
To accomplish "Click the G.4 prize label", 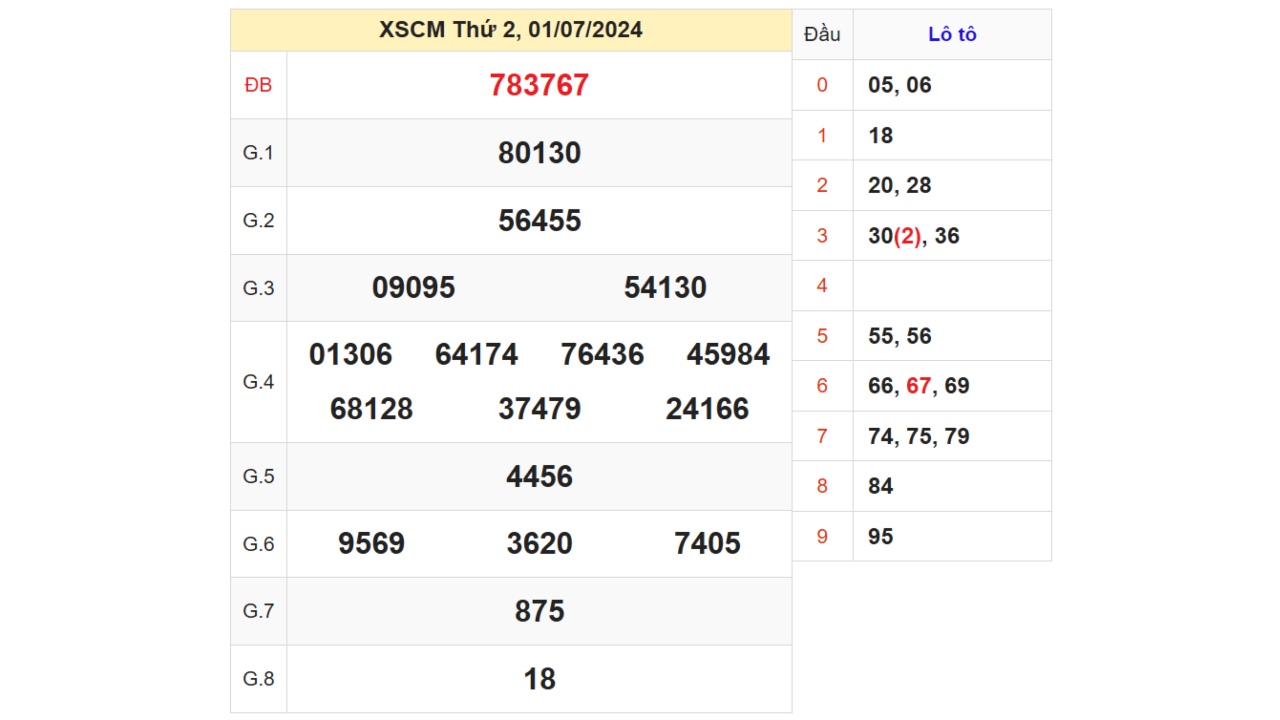I will 258,382.
